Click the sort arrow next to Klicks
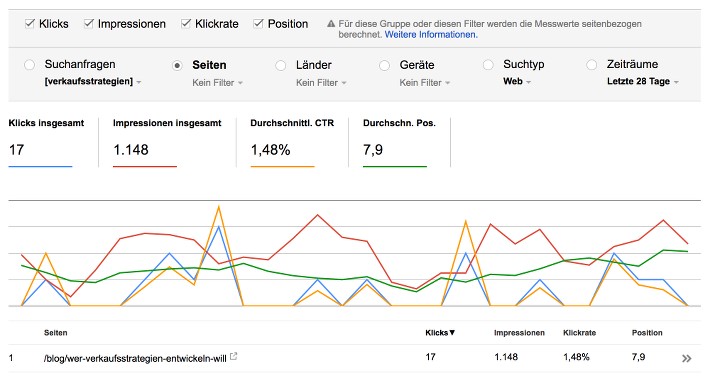The width and height of the screenshot is (710, 378). click(x=452, y=333)
